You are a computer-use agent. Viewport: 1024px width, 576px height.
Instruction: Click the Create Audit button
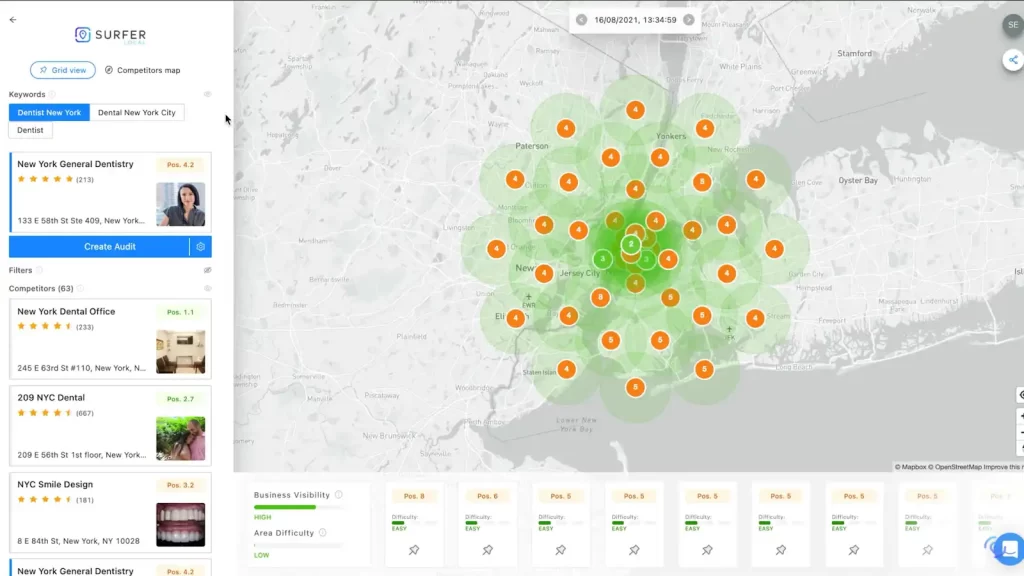tap(104, 246)
